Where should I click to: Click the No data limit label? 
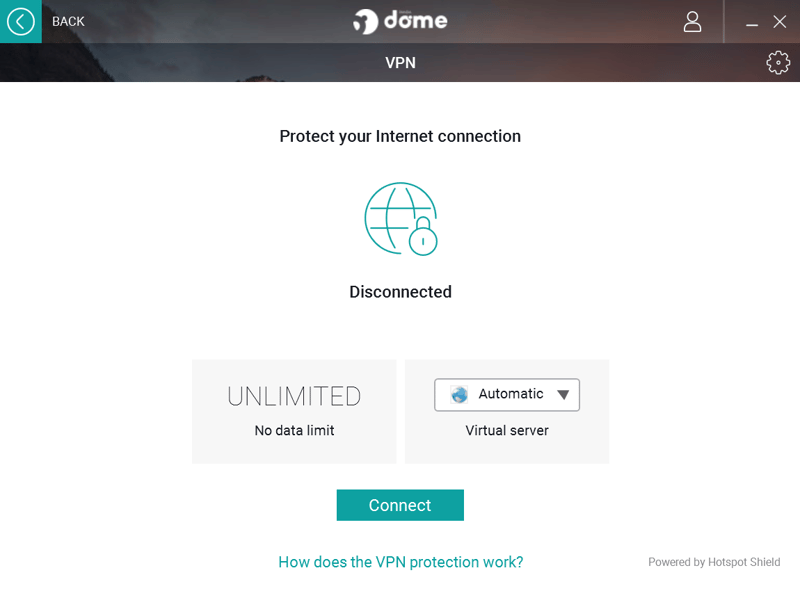tap(294, 430)
